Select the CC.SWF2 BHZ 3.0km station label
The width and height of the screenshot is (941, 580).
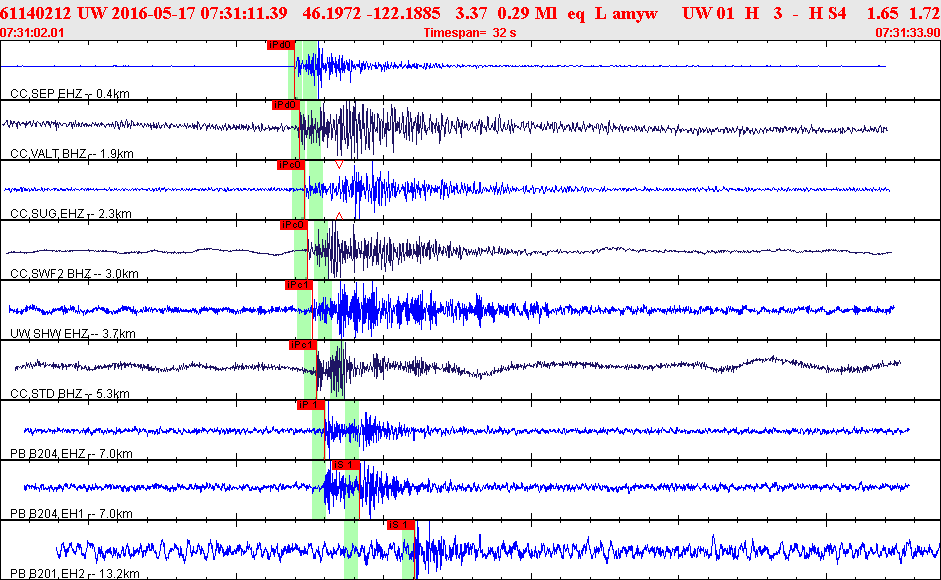point(74,274)
